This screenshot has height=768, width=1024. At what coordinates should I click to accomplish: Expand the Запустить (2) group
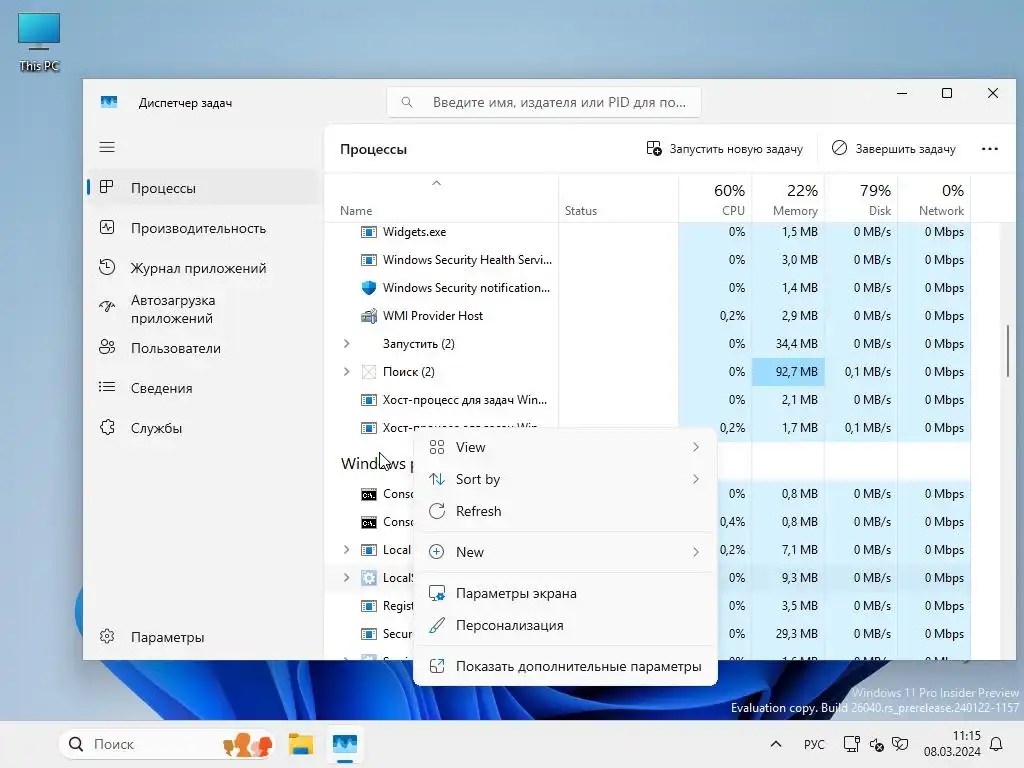coord(347,344)
